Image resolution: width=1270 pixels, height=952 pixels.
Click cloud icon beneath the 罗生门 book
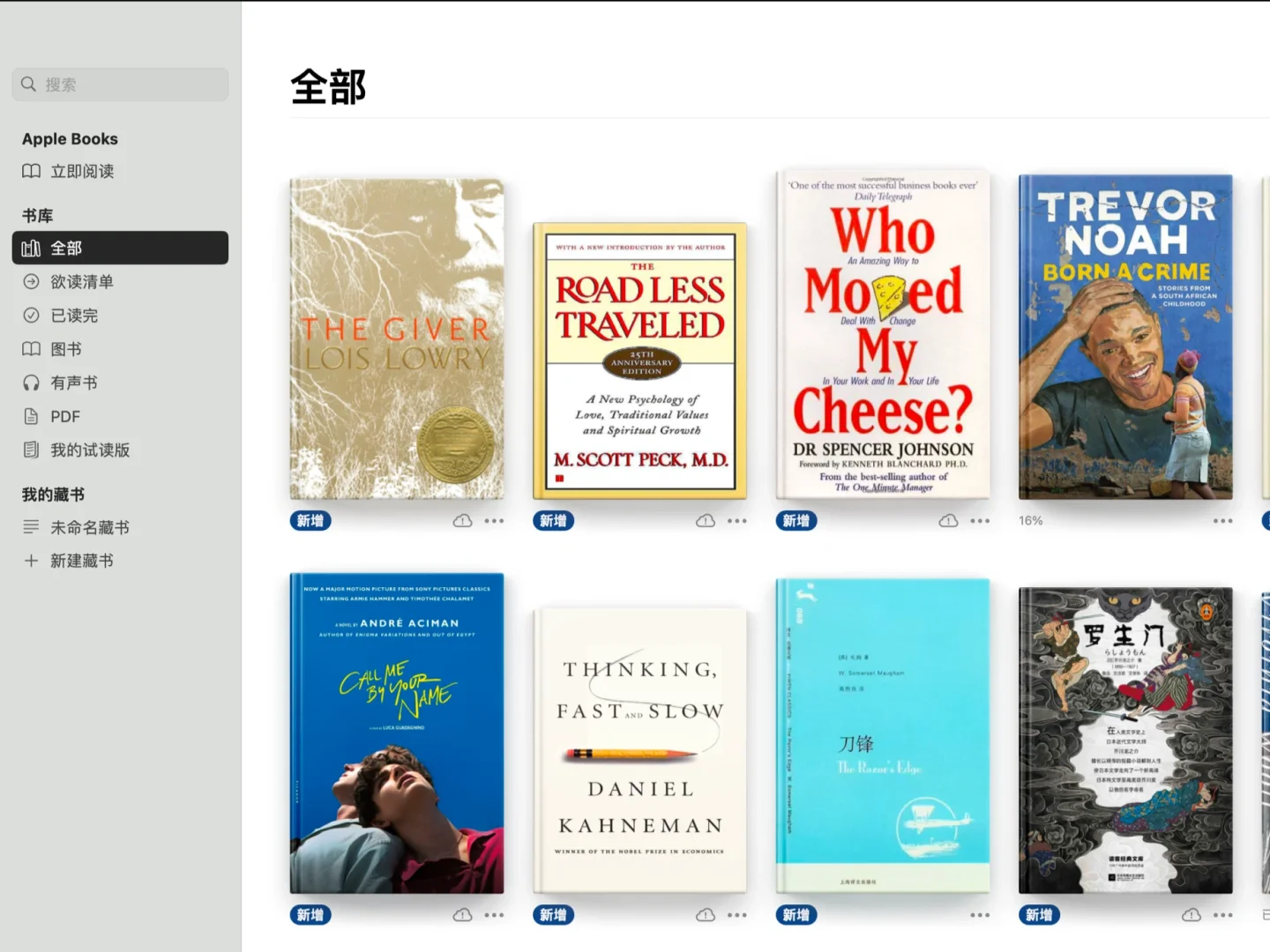[1192, 915]
